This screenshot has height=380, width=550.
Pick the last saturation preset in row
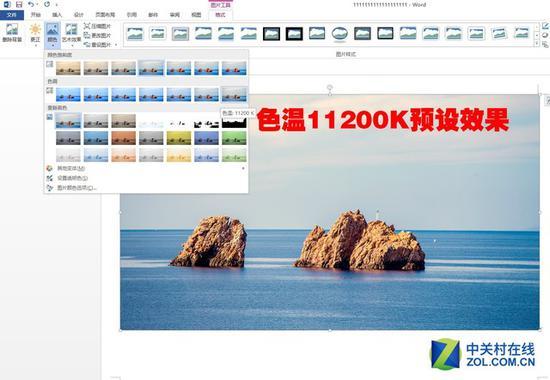coord(234,68)
